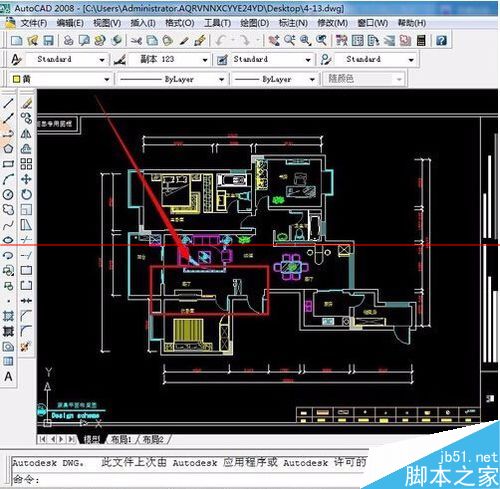The image size is (500, 489).
Task: Open the Text Style manager icon
Action: pos(16,60)
